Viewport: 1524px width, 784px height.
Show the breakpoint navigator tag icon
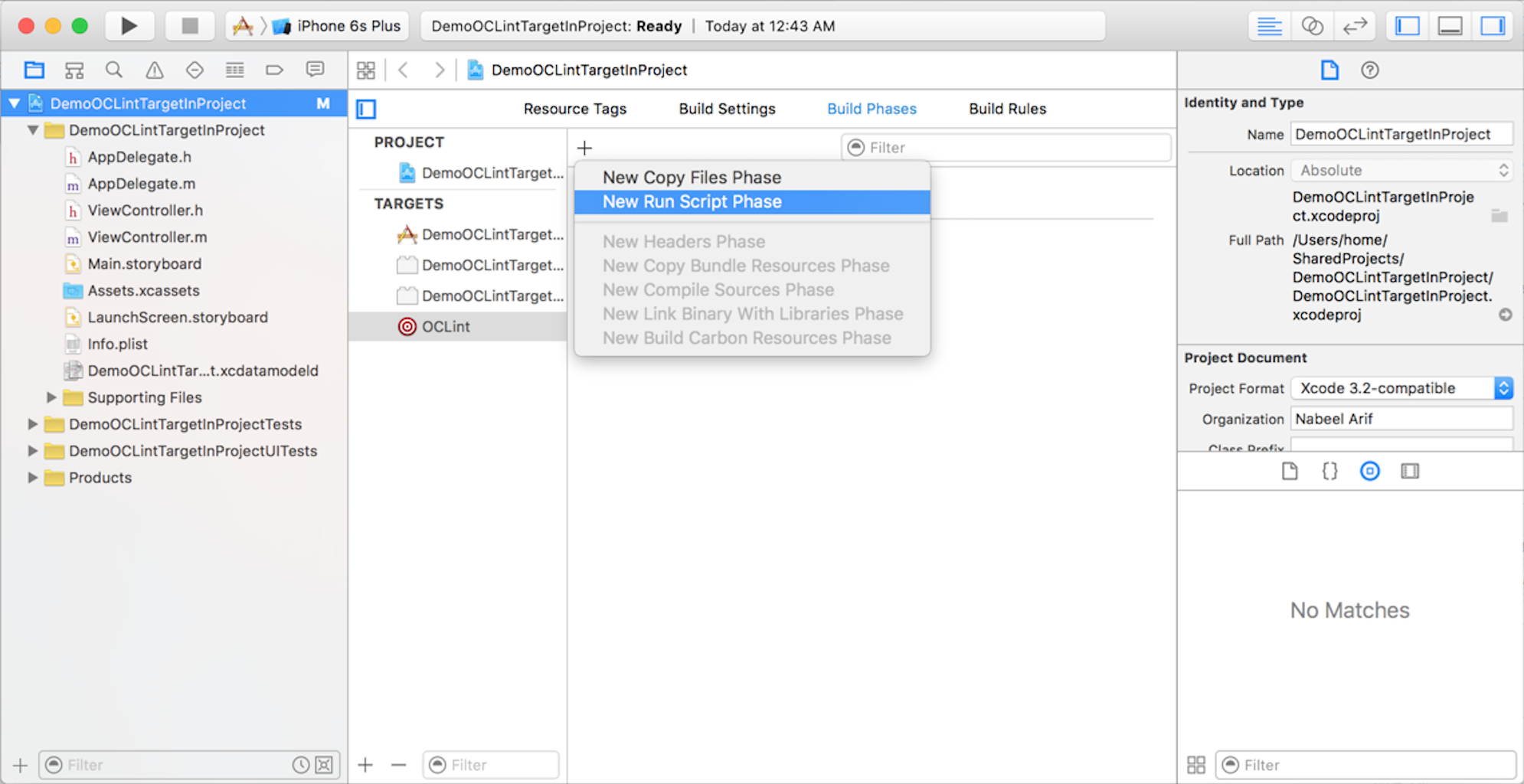point(274,70)
